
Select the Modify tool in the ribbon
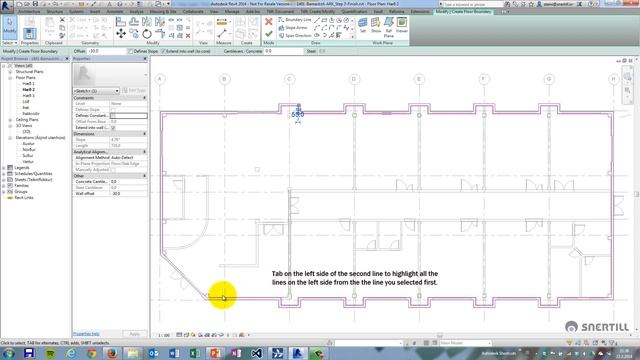pyautogui.click(x=10, y=26)
